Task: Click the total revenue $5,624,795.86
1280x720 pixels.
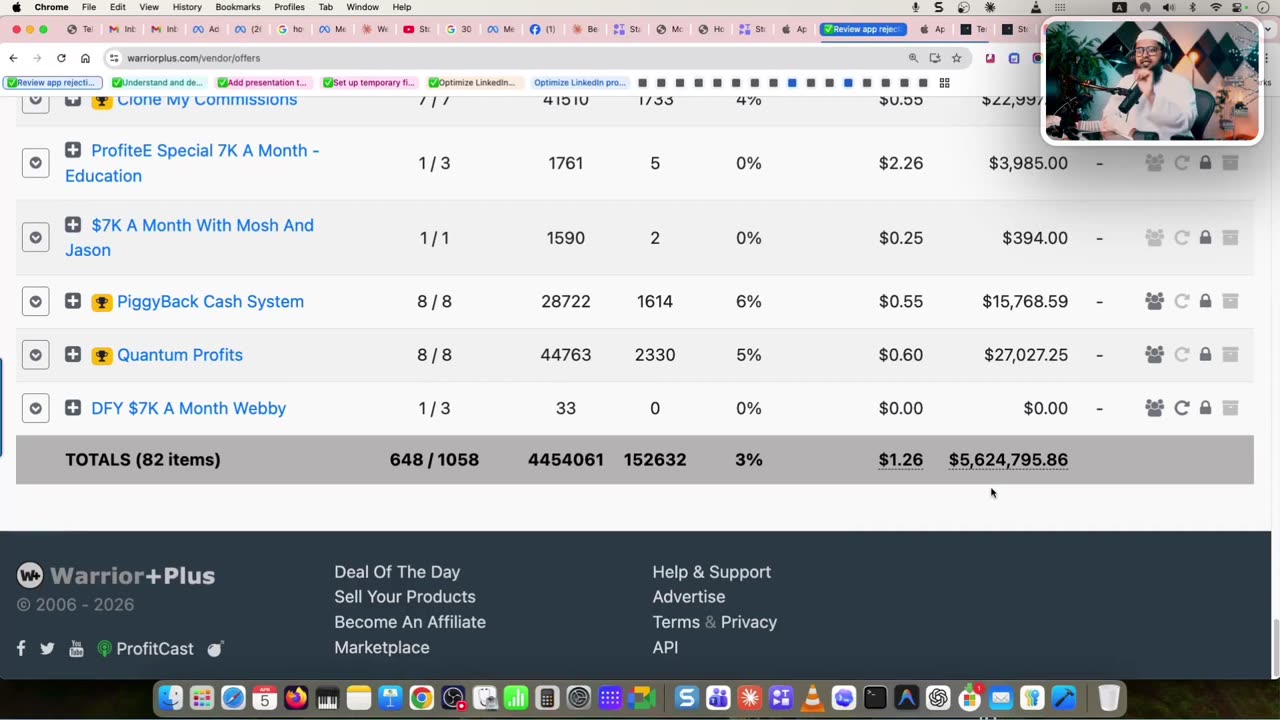Action: tap(1008, 460)
